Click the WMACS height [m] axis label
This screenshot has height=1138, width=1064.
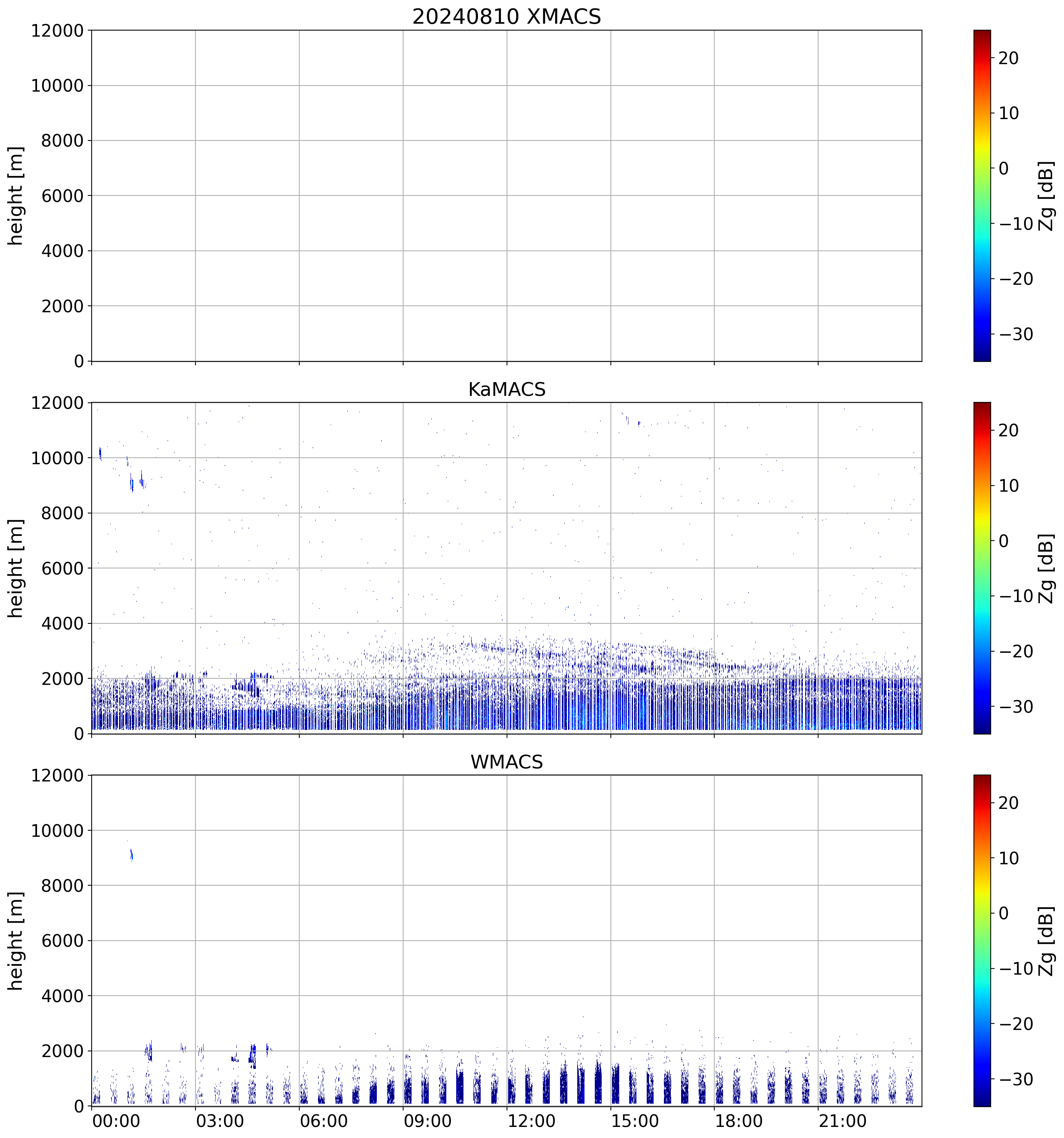(x=16, y=941)
